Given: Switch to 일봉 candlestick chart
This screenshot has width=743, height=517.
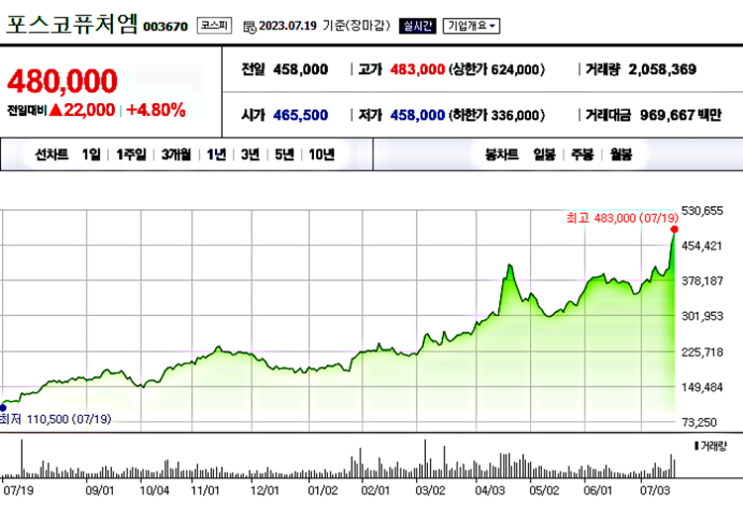Looking at the screenshot, I should click(544, 154).
